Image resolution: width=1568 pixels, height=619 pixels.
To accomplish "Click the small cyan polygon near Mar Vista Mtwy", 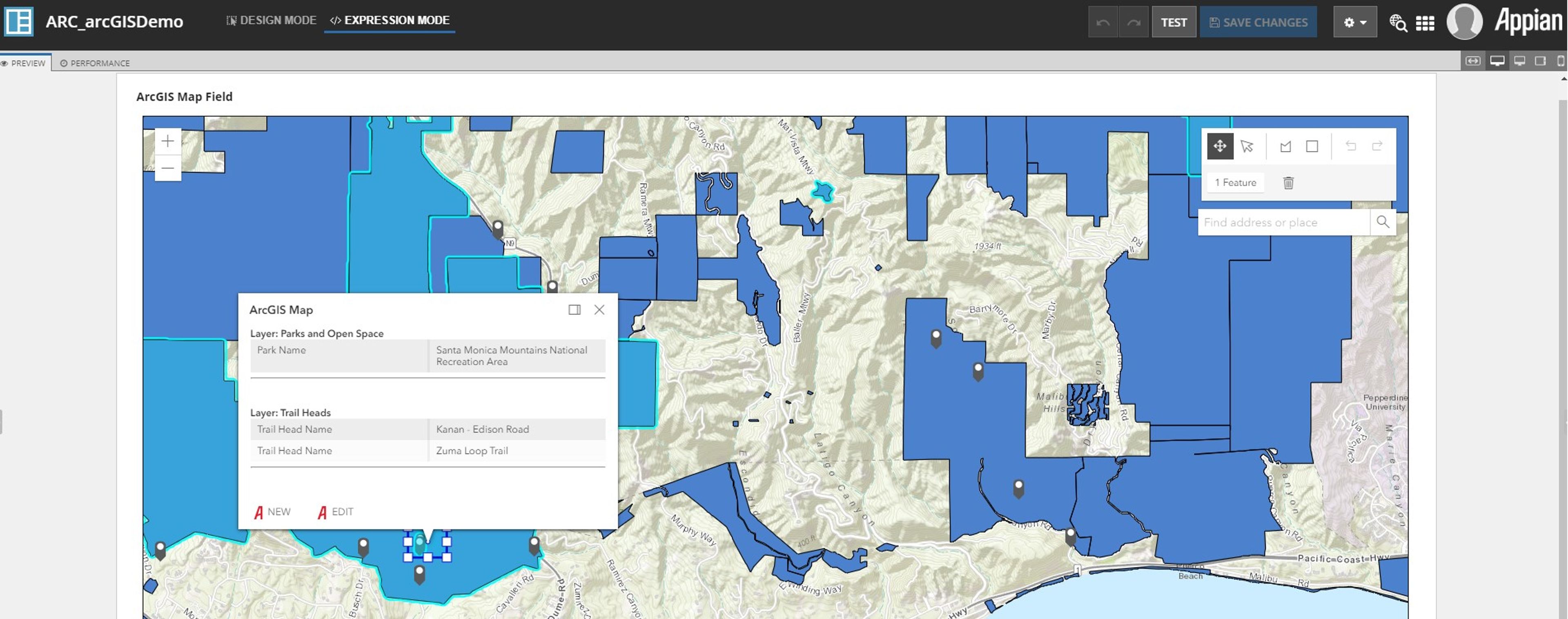I will click(822, 192).
